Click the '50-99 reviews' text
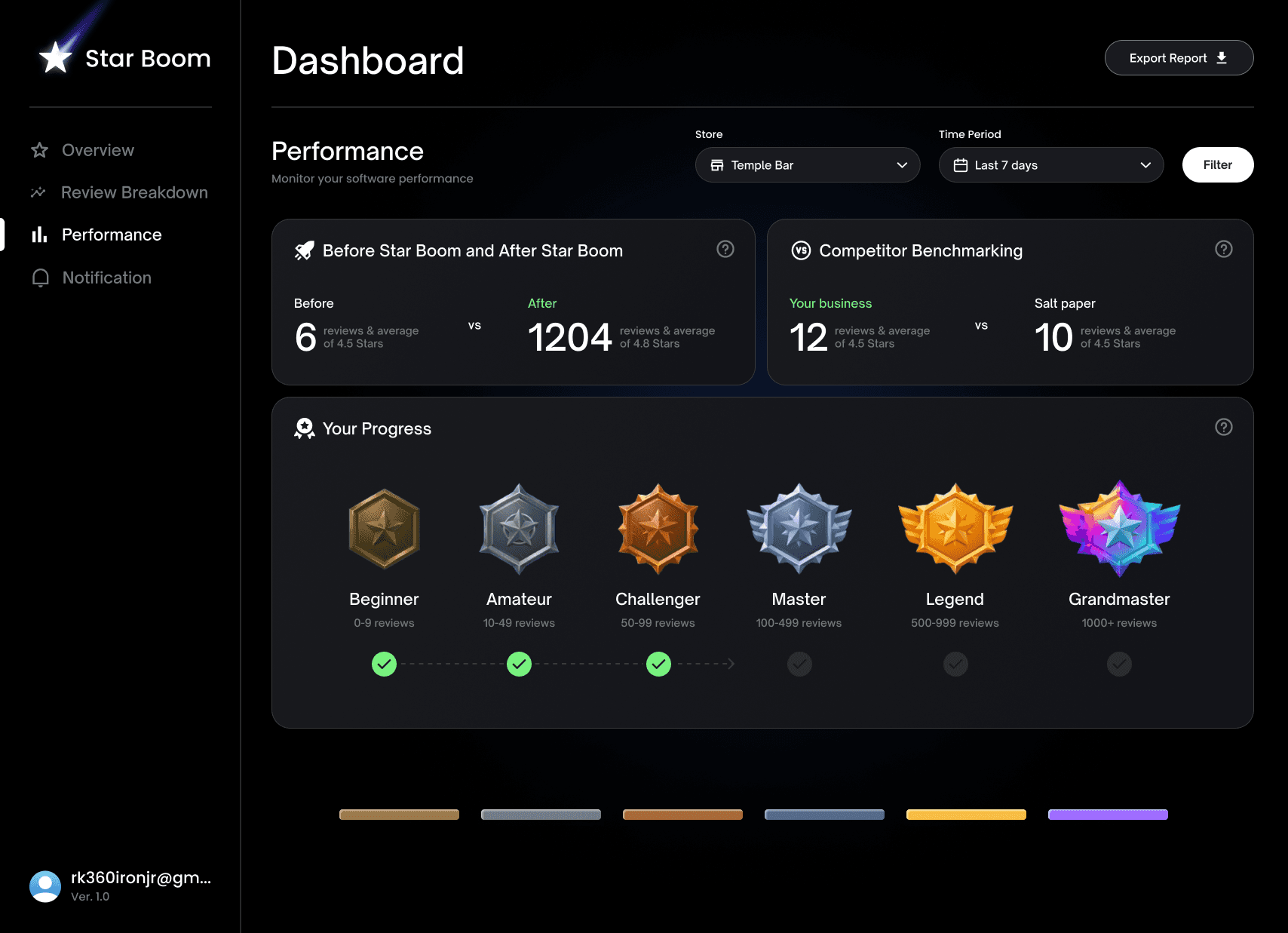 pyautogui.click(x=658, y=623)
